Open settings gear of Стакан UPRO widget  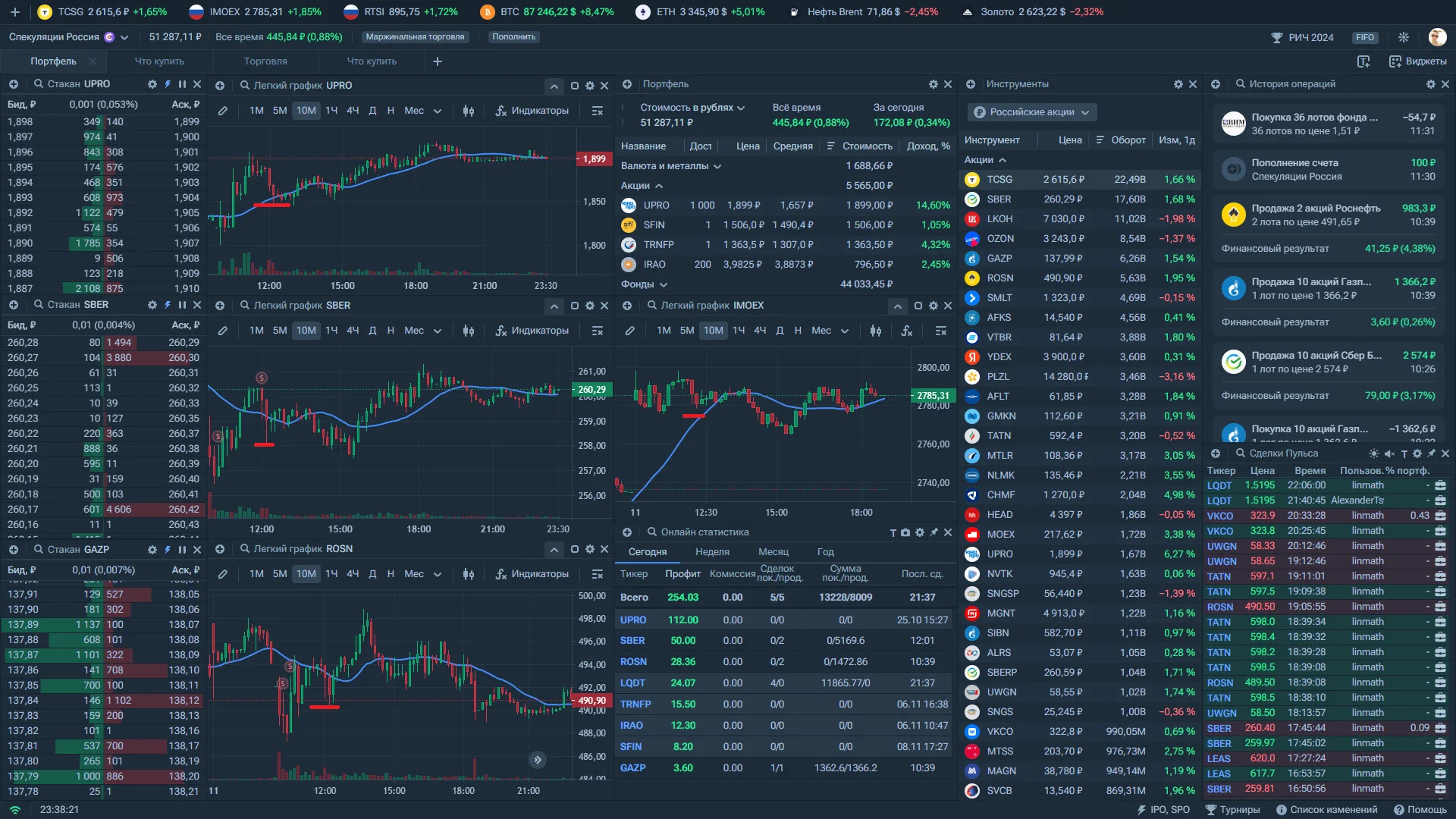[152, 84]
